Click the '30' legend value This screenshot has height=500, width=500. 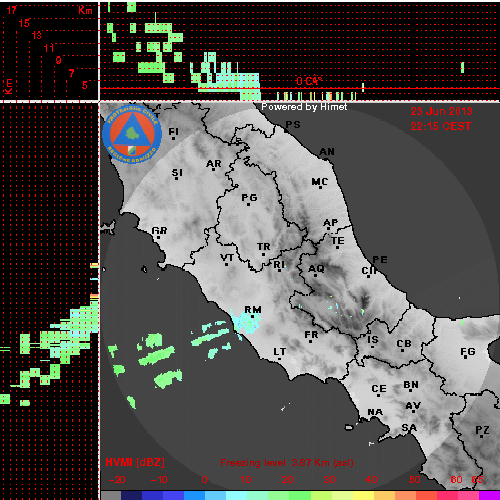click(x=329, y=480)
